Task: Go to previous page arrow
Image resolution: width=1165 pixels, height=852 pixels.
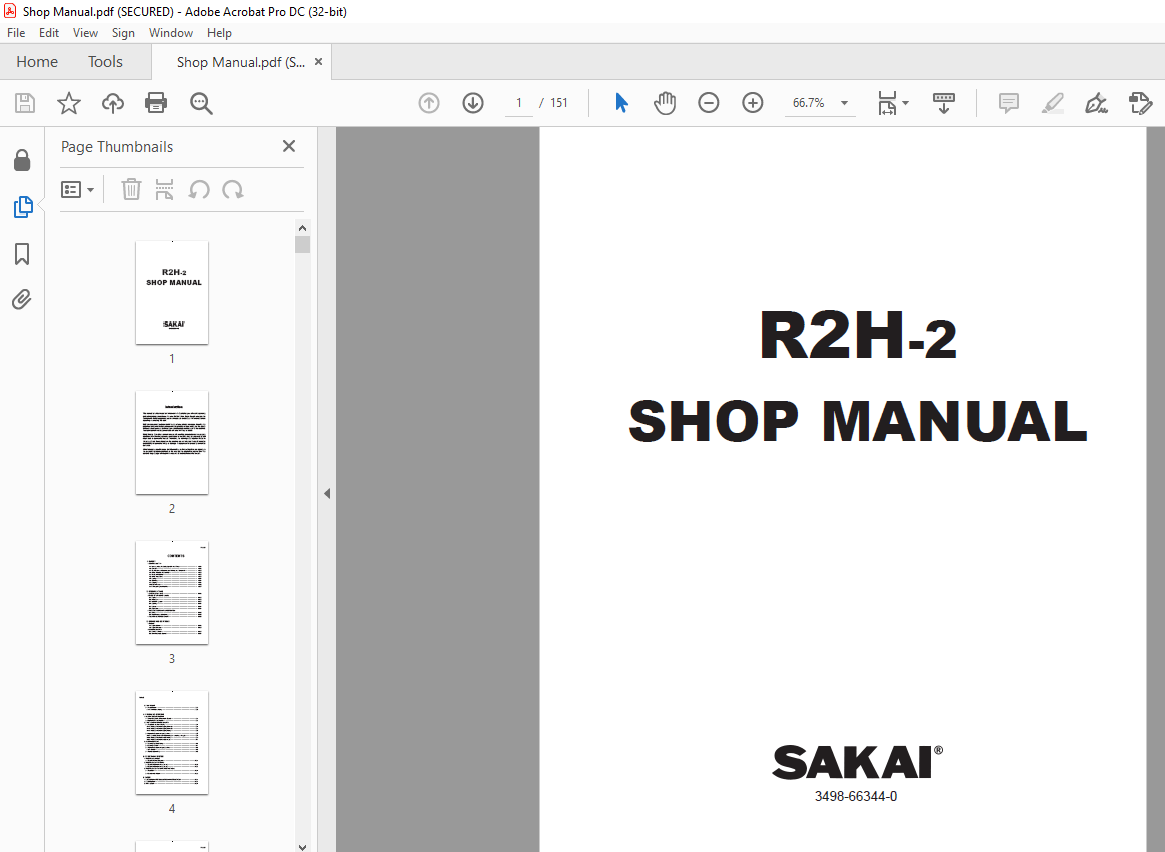Action: pos(429,103)
